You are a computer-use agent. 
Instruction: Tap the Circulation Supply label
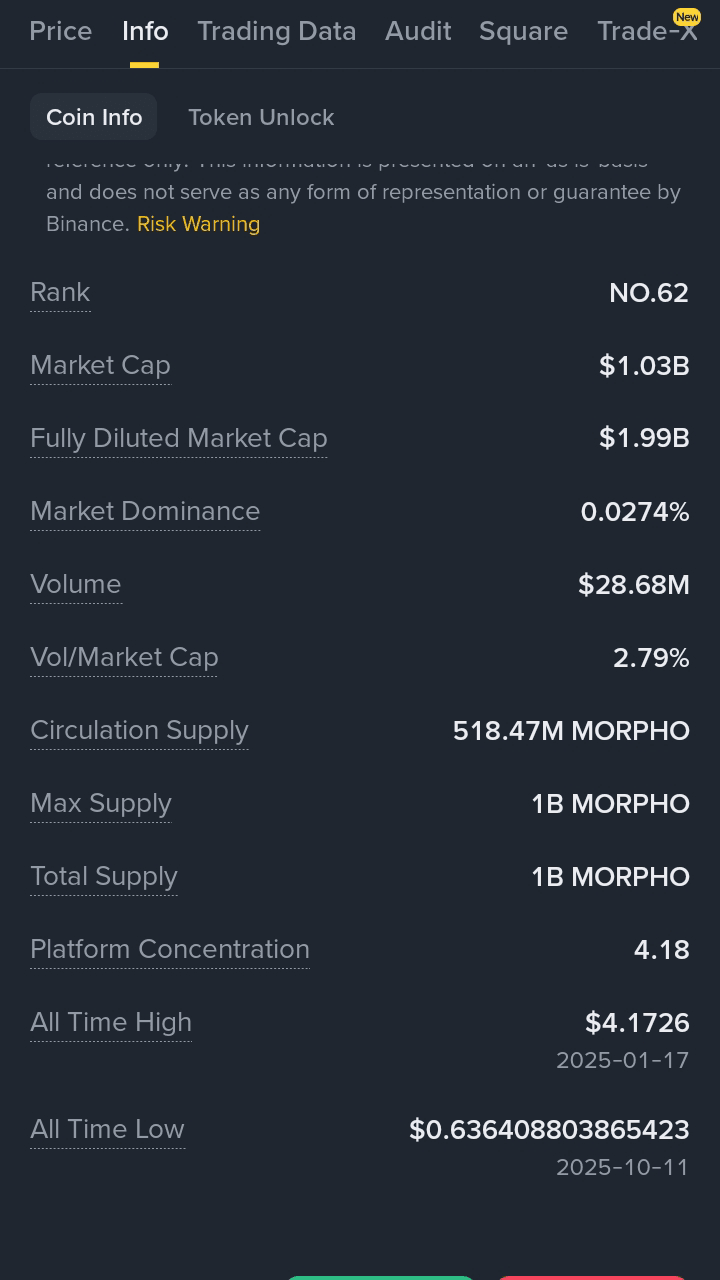point(139,730)
